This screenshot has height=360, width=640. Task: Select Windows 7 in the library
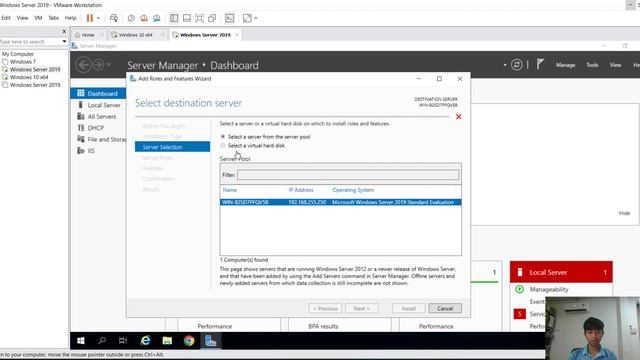[23, 62]
